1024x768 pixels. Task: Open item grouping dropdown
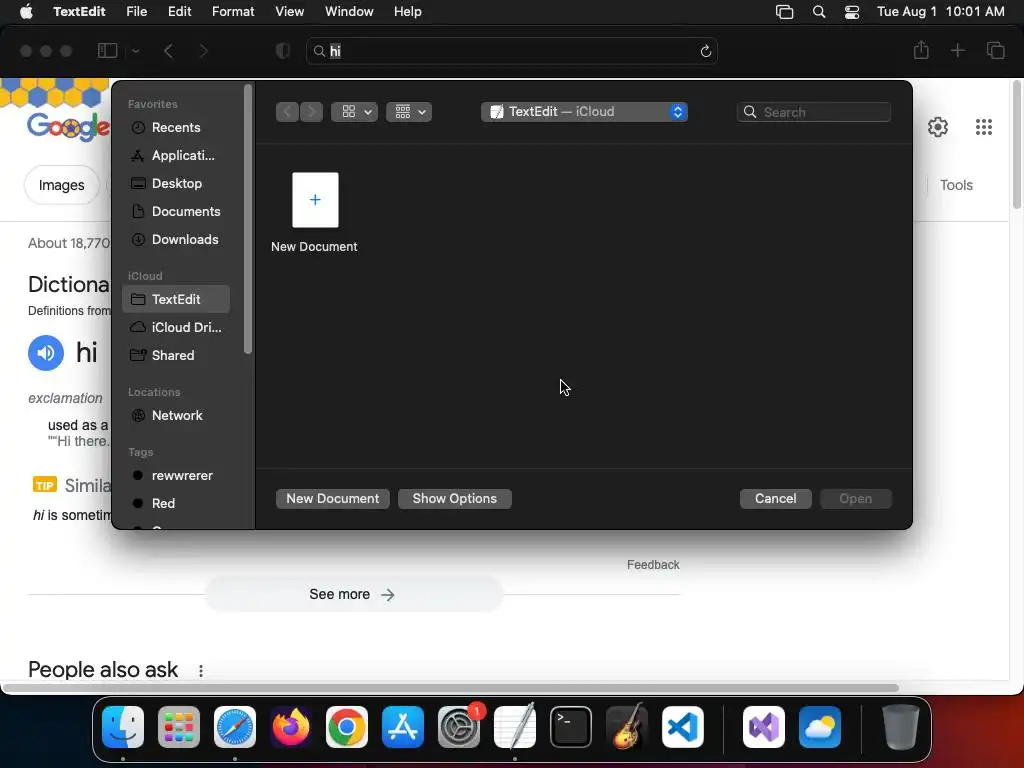click(x=409, y=112)
